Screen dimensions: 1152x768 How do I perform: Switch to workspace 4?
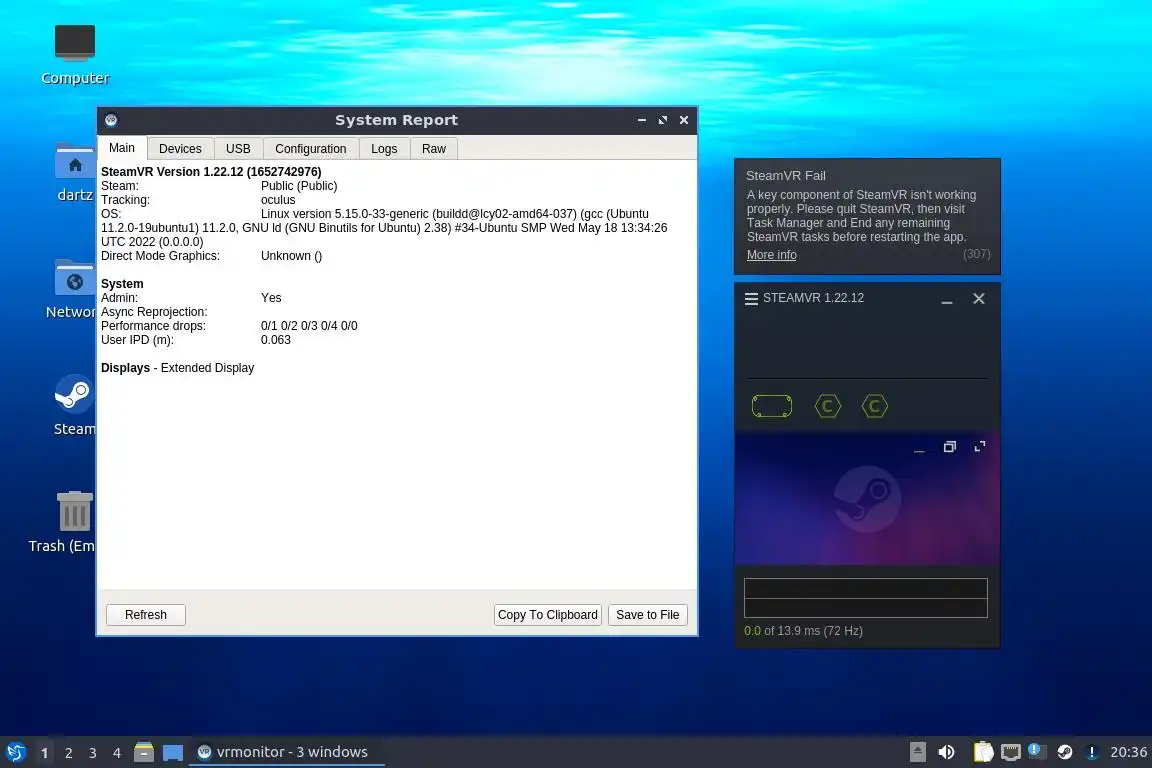click(117, 753)
